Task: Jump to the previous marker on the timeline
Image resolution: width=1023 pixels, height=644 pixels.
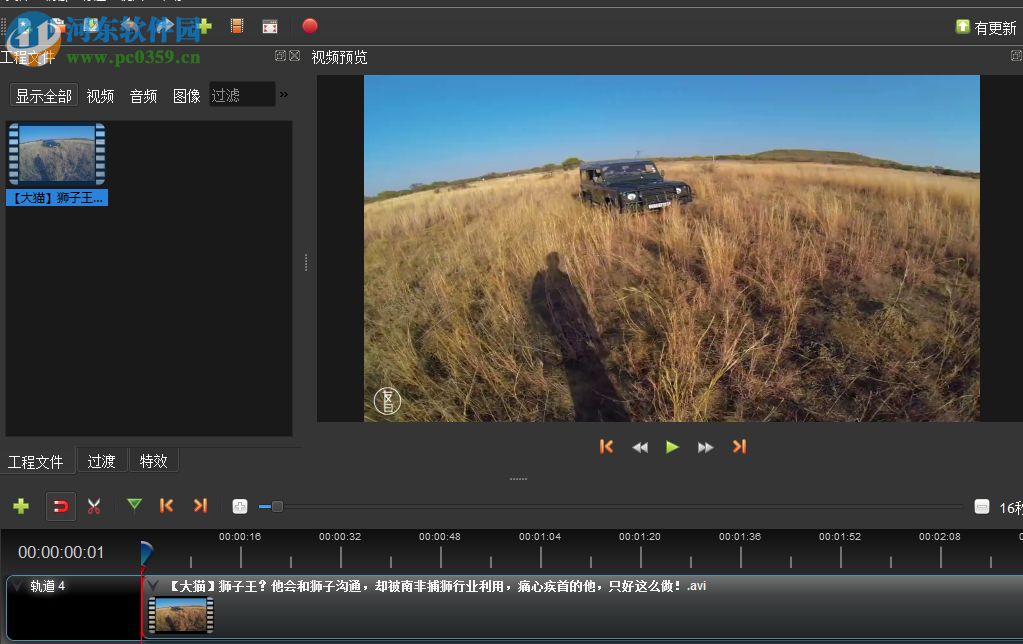Action: click(167, 506)
